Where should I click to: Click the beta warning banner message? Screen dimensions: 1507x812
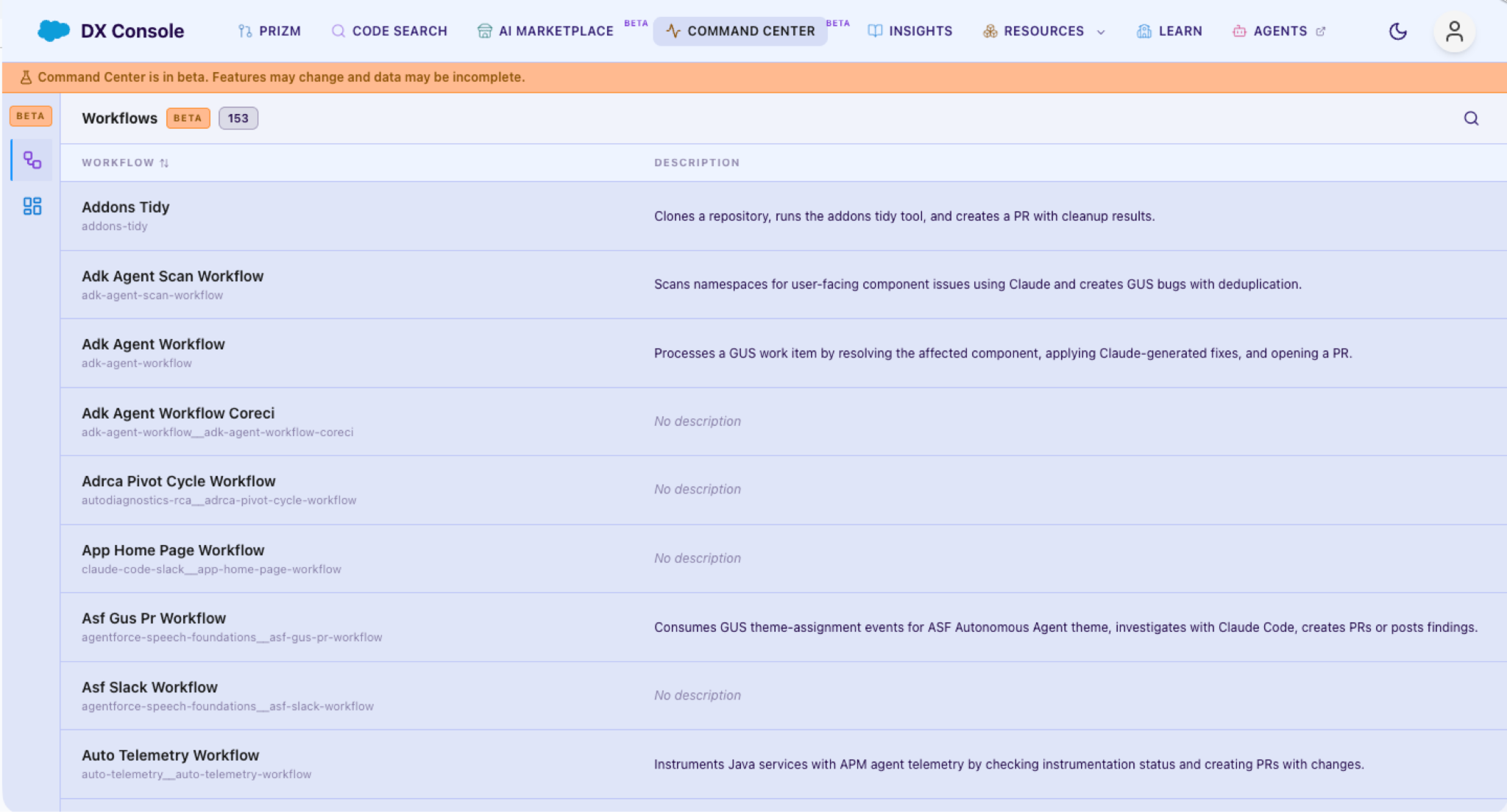coord(281,77)
